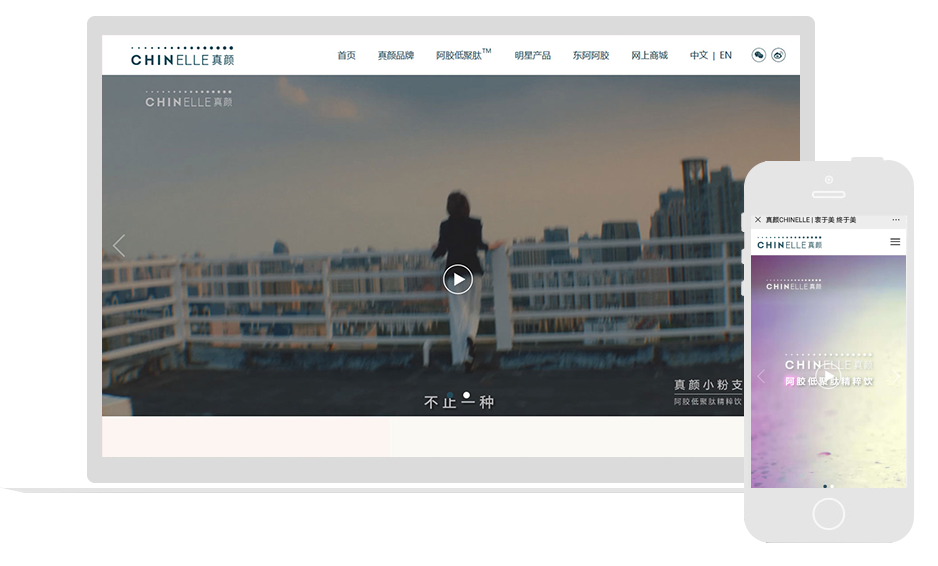Screen dimensions: 938x566
Task: Close the phone browser page with X
Action: [x=758, y=220]
